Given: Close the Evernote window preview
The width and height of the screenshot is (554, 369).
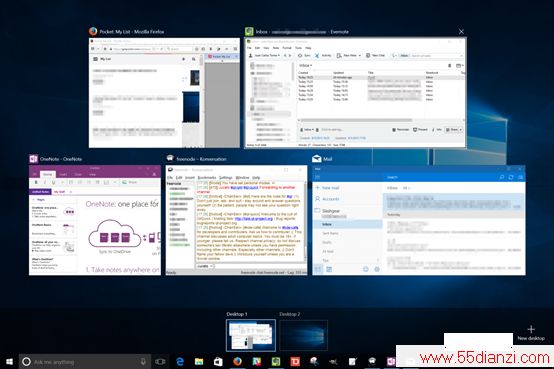Looking at the screenshot, I should click(x=461, y=31).
